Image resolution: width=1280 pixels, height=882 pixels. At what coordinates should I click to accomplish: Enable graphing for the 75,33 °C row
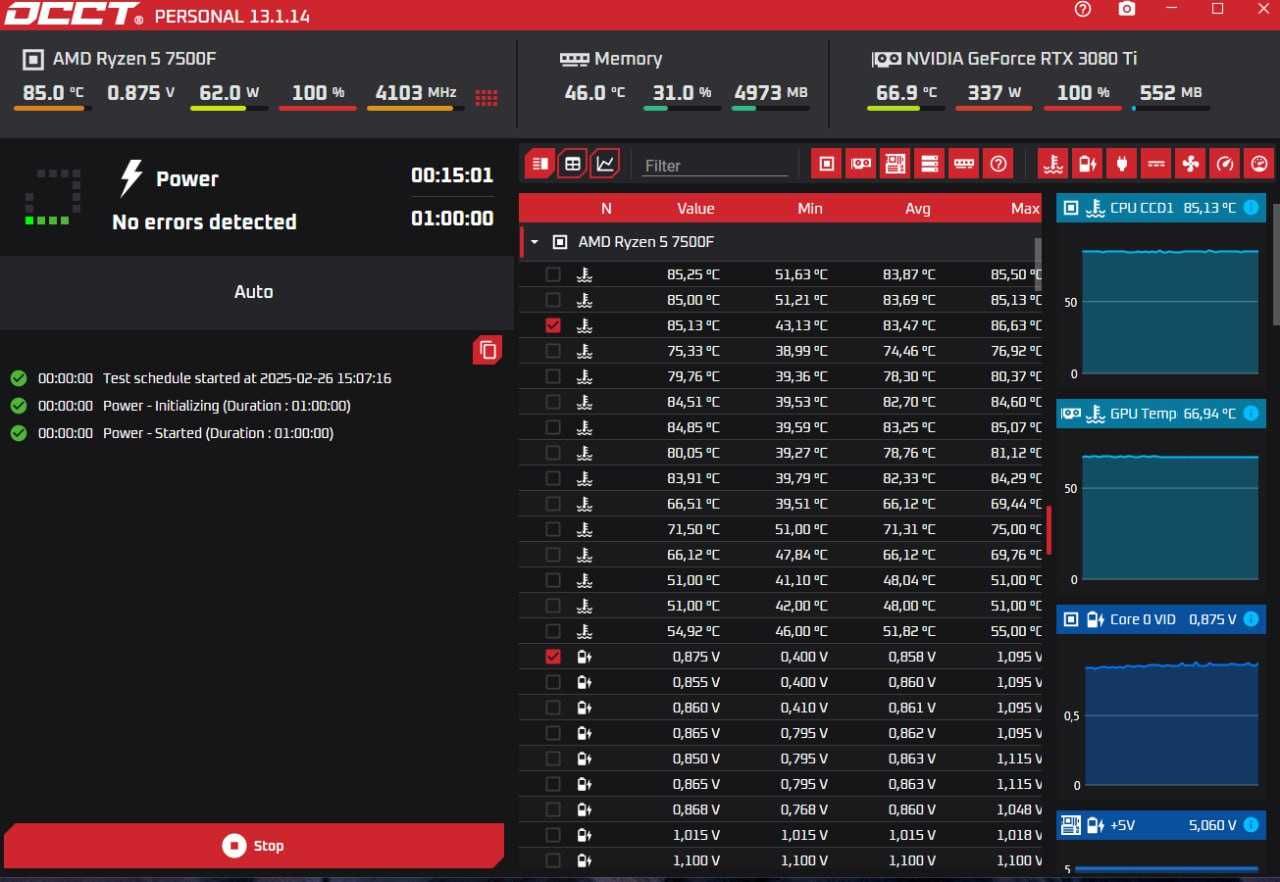tap(553, 351)
